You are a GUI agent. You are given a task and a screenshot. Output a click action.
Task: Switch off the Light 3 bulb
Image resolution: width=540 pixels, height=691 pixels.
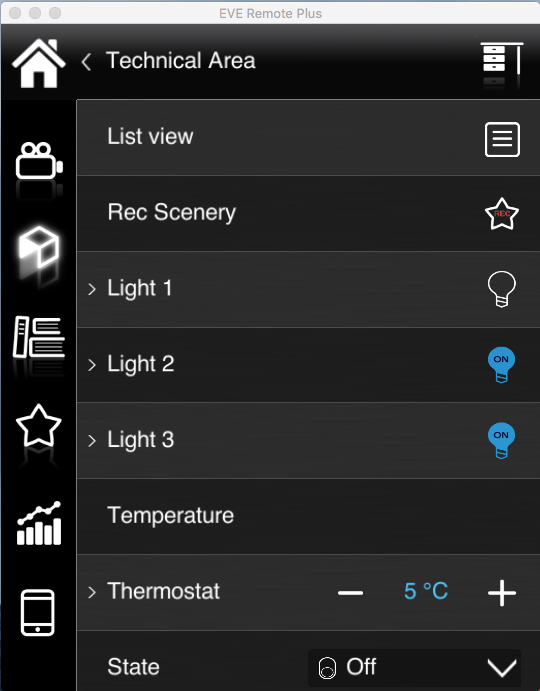501,441
